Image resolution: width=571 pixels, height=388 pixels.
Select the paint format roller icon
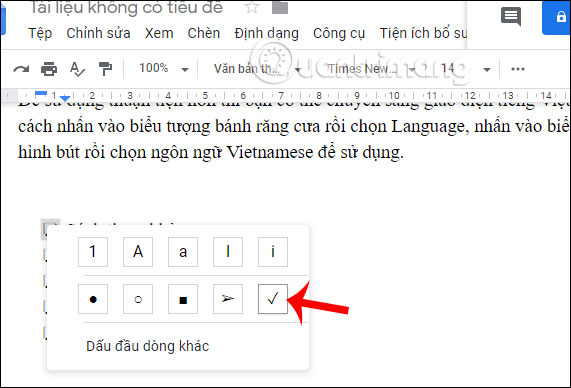[105, 69]
